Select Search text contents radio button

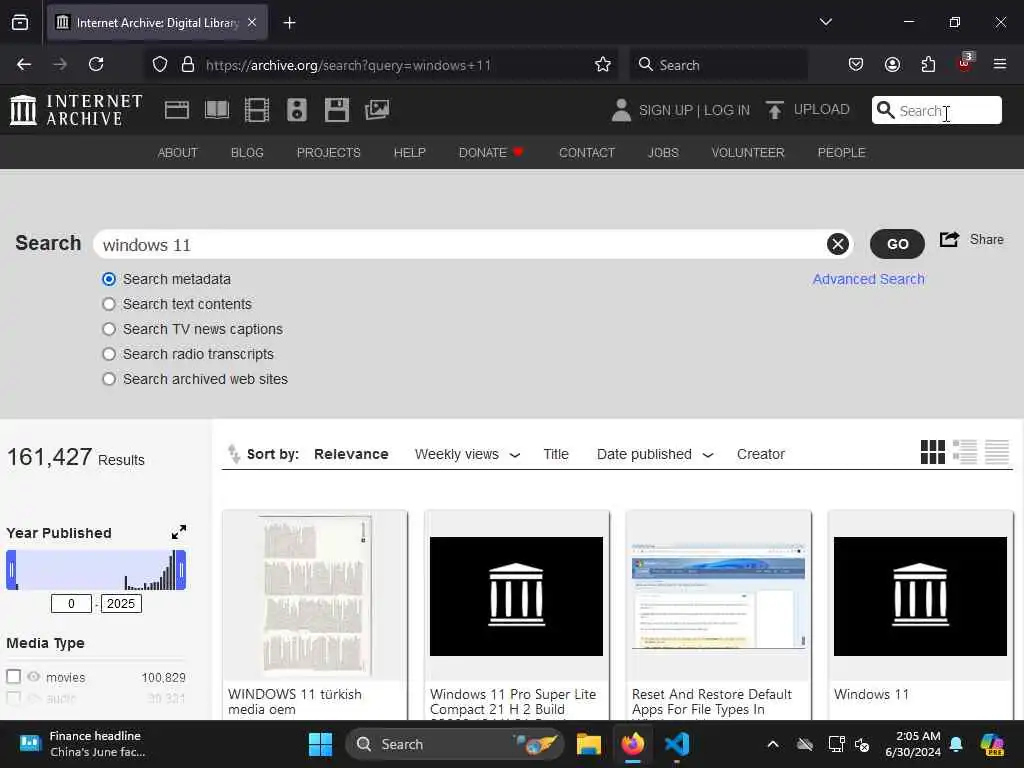coord(109,304)
